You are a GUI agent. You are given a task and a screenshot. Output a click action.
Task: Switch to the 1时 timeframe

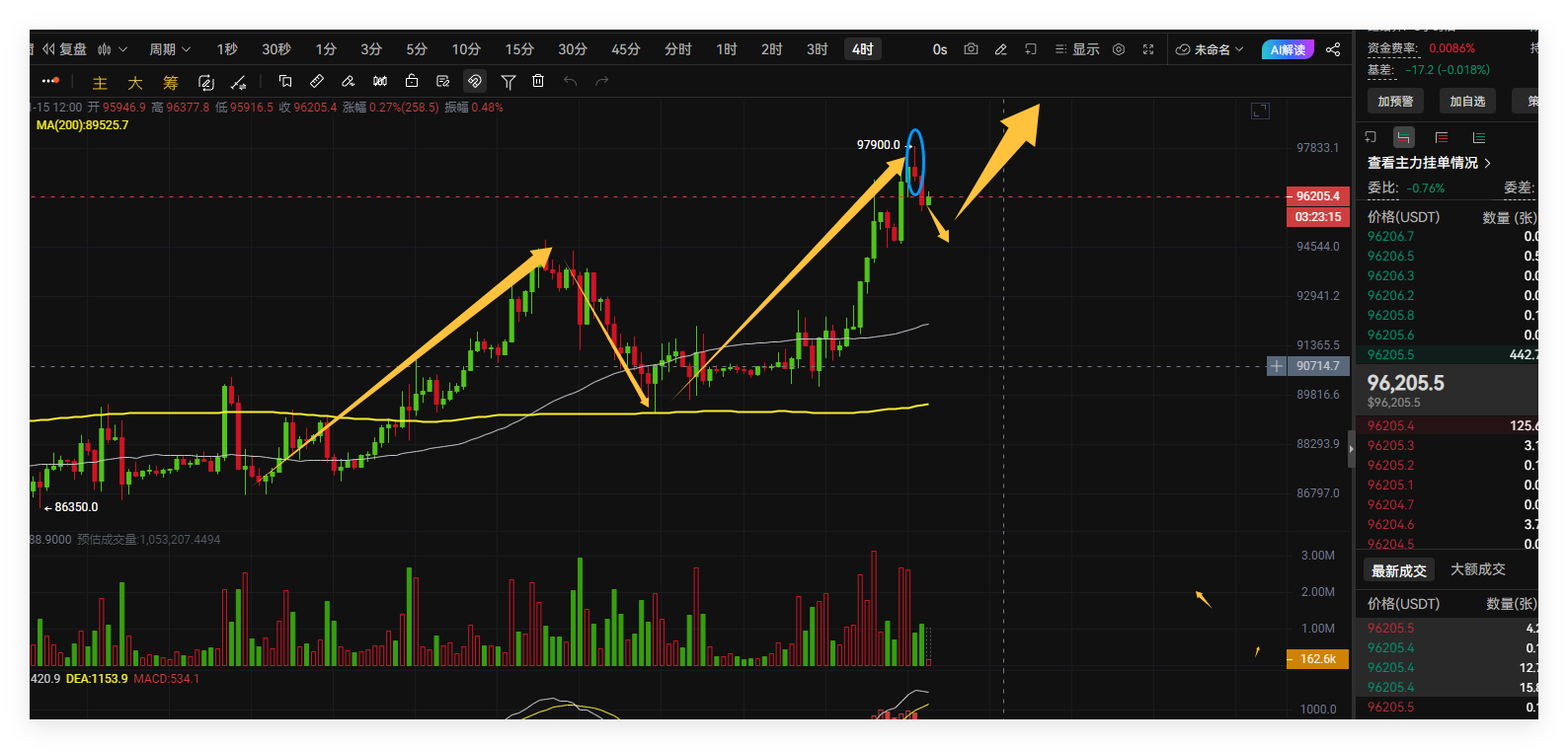[x=727, y=49]
